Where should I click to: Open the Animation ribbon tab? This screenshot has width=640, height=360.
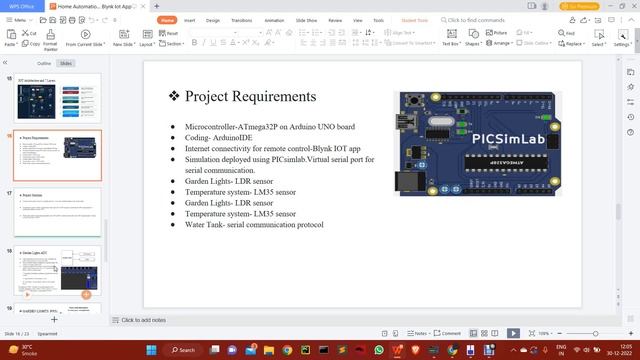click(274, 20)
